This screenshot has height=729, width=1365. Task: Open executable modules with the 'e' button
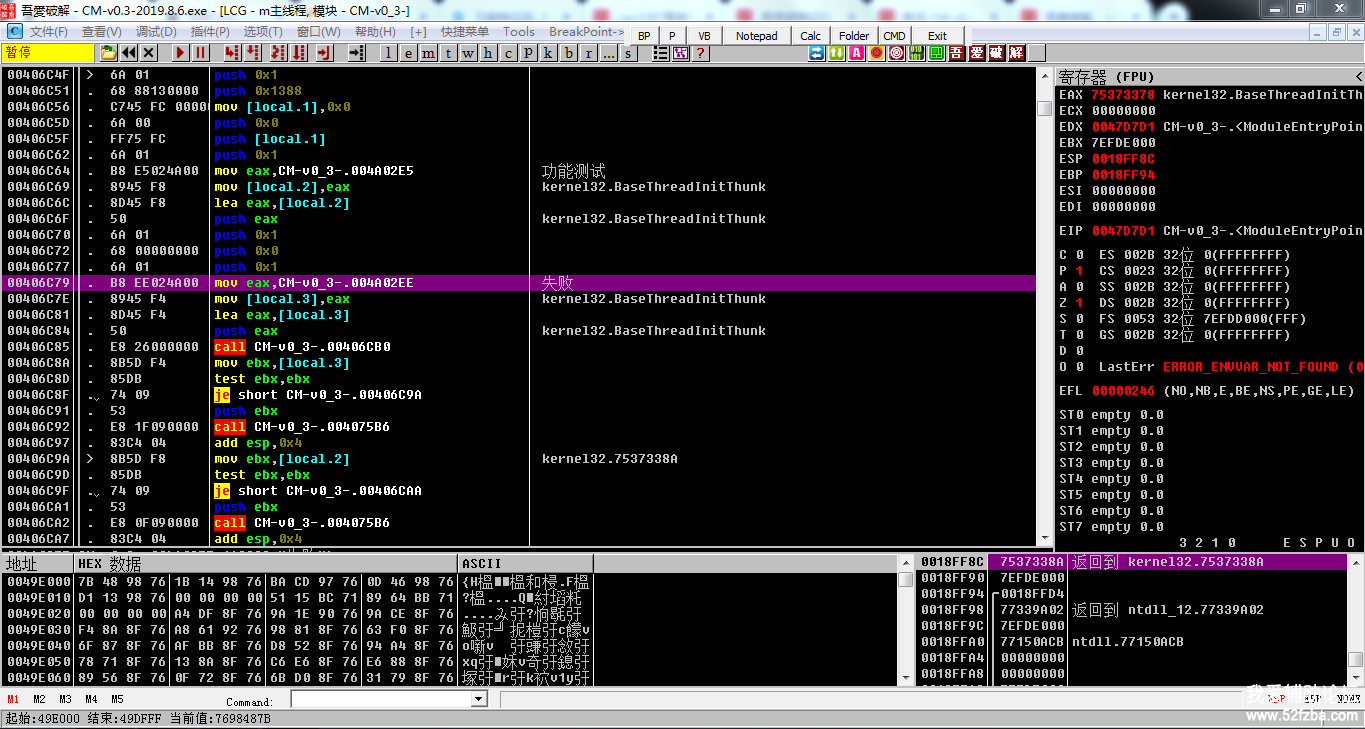409,53
